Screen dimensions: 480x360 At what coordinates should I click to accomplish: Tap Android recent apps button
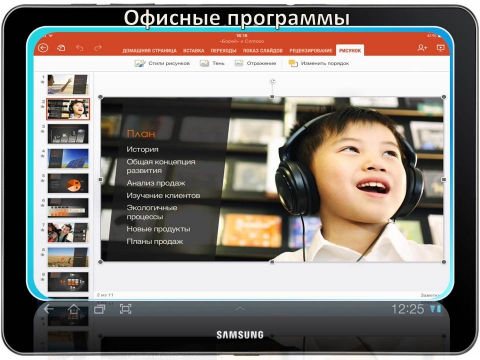(99, 309)
